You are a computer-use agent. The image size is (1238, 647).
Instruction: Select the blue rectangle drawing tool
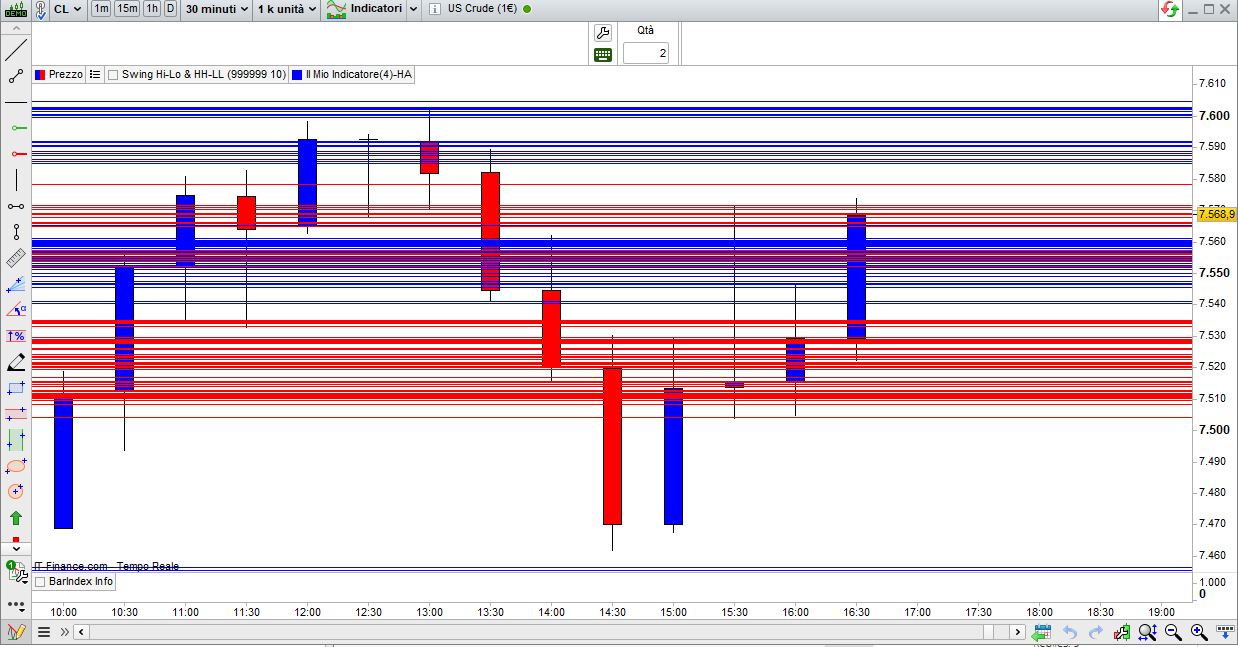click(x=15, y=388)
